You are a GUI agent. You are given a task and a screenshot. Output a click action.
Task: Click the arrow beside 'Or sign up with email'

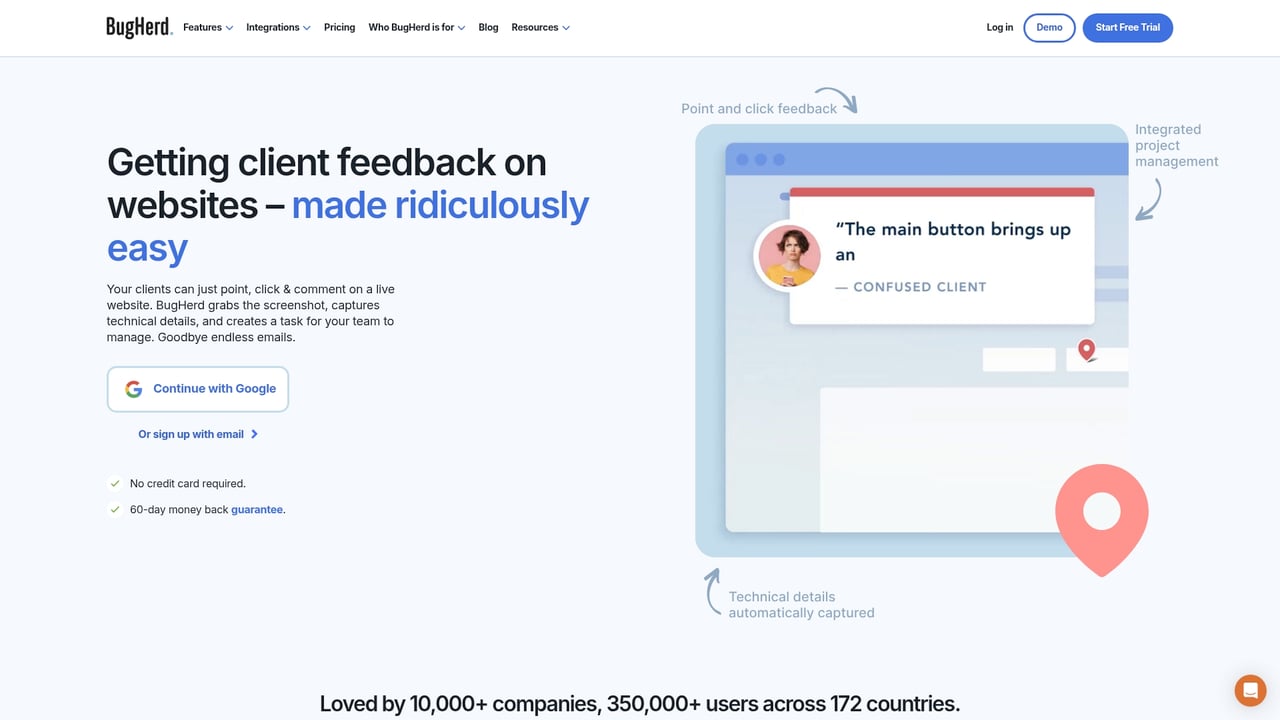coord(255,434)
